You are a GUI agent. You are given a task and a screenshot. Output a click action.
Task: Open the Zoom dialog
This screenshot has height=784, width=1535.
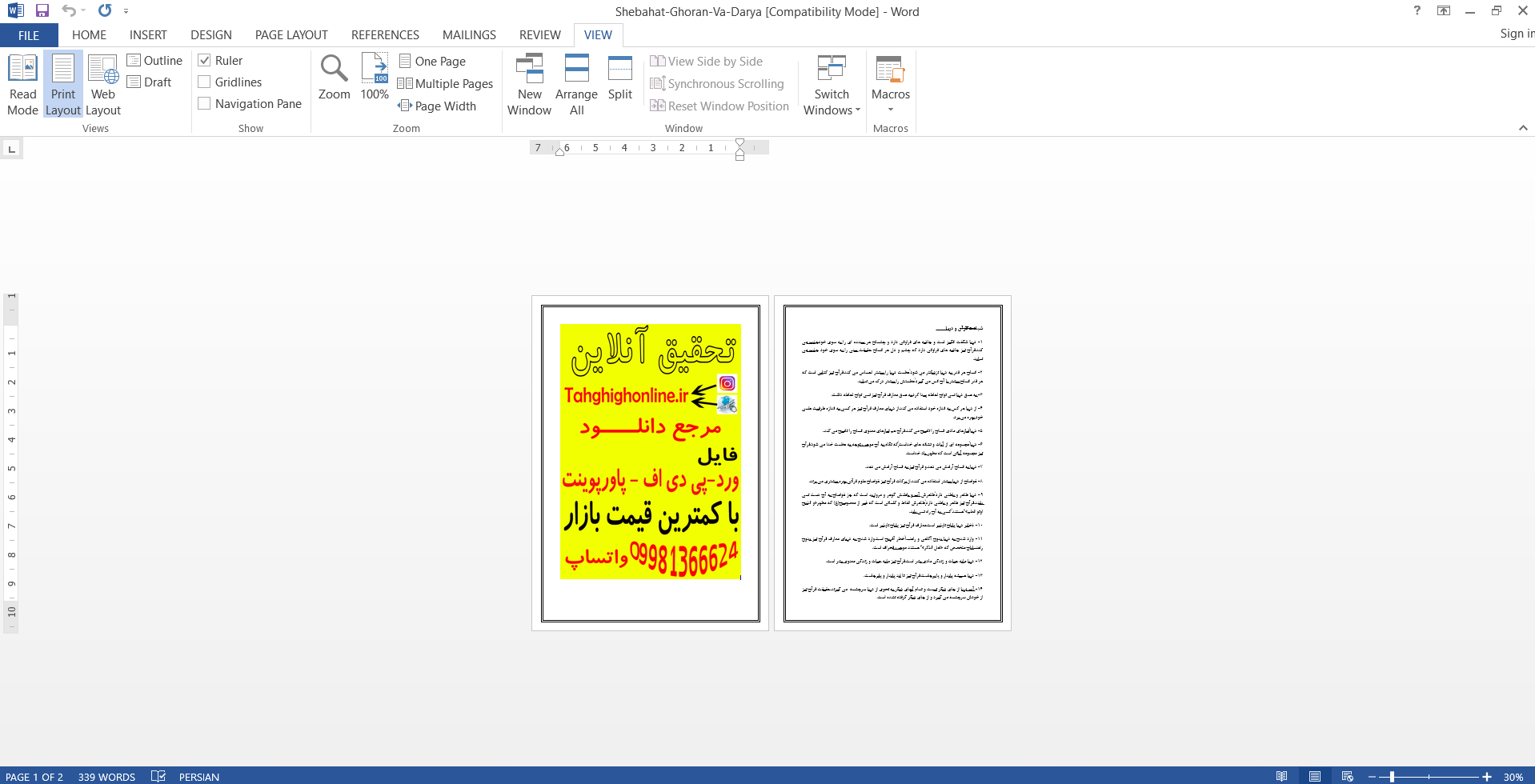tap(335, 78)
